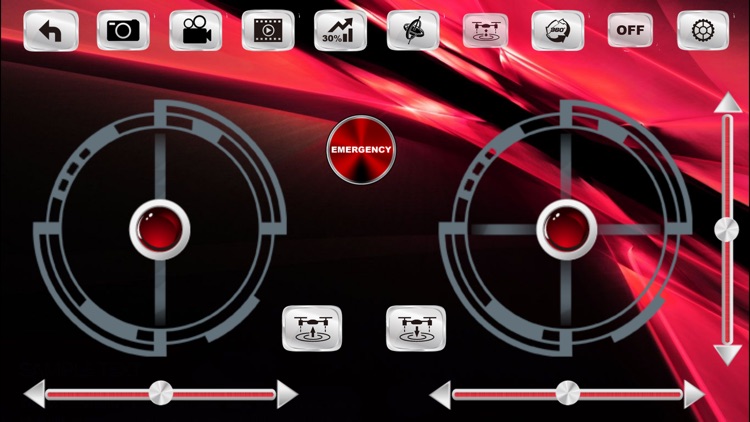Click the bottom-right trim slider handle
The height and width of the screenshot is (422, 750).
click(567, 393)
